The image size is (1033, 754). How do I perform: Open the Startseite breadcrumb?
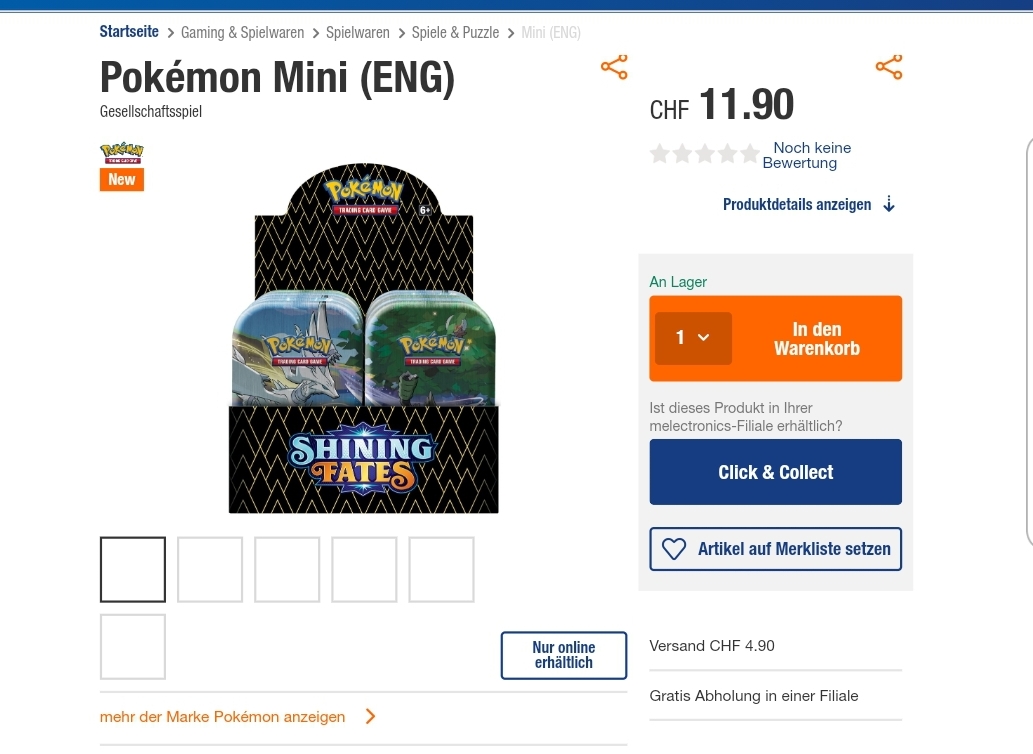click(129, 32)
